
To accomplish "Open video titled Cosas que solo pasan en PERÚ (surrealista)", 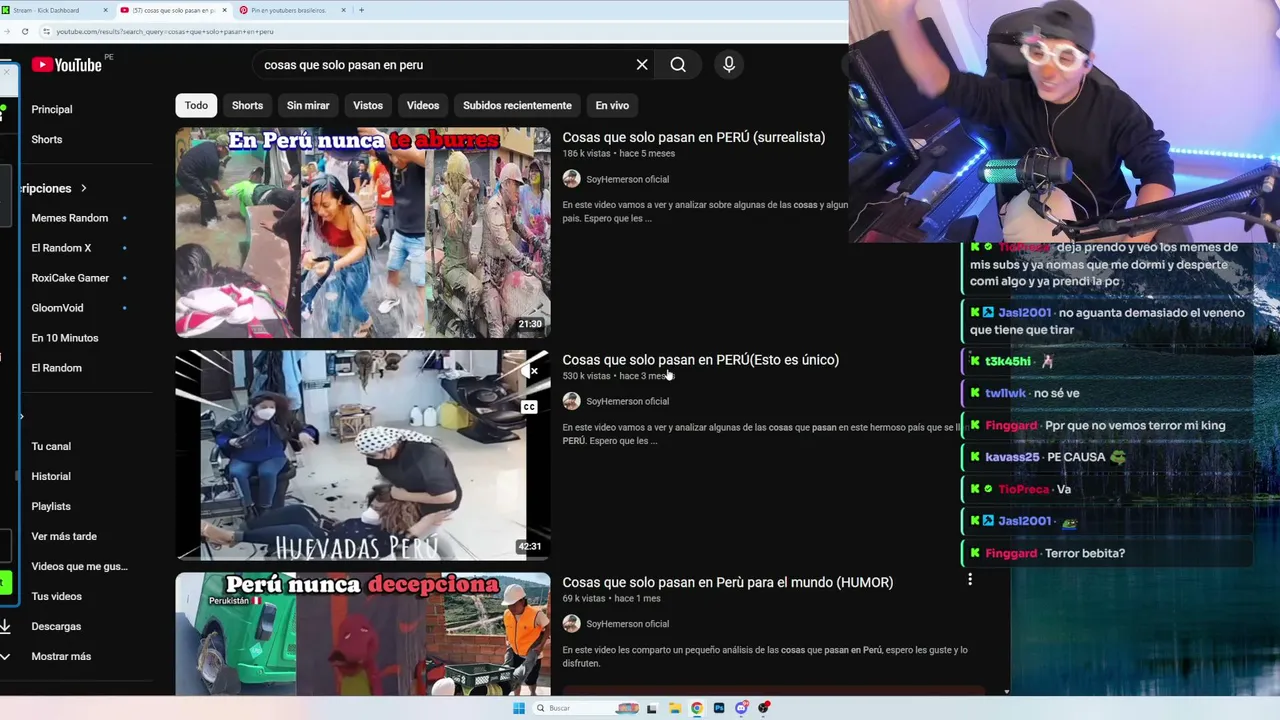I will tap(694, 137).
